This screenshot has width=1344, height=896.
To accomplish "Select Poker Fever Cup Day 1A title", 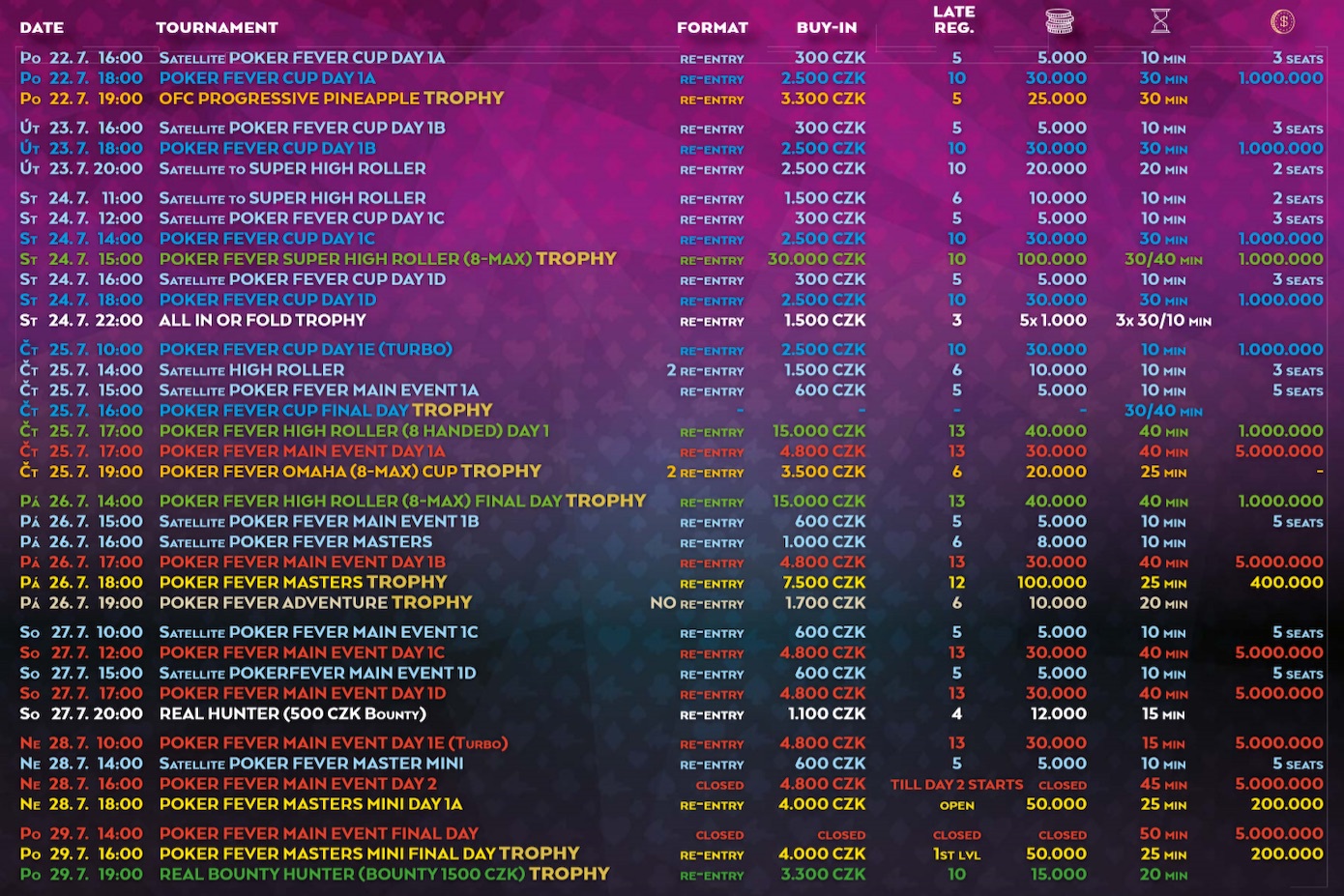I will coord(267,78).
